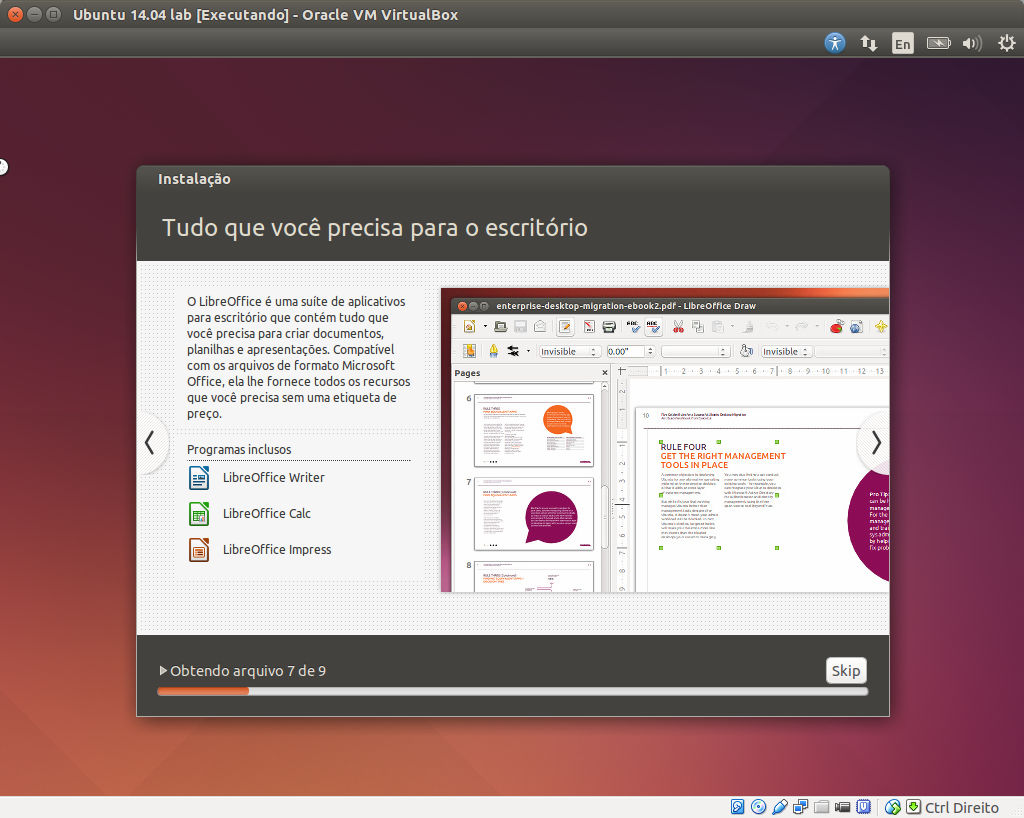Image resolution: width=1024 pixels, height=818 pixels.
Task: Click the VirtualBox video capture icon
Action: 842,807
